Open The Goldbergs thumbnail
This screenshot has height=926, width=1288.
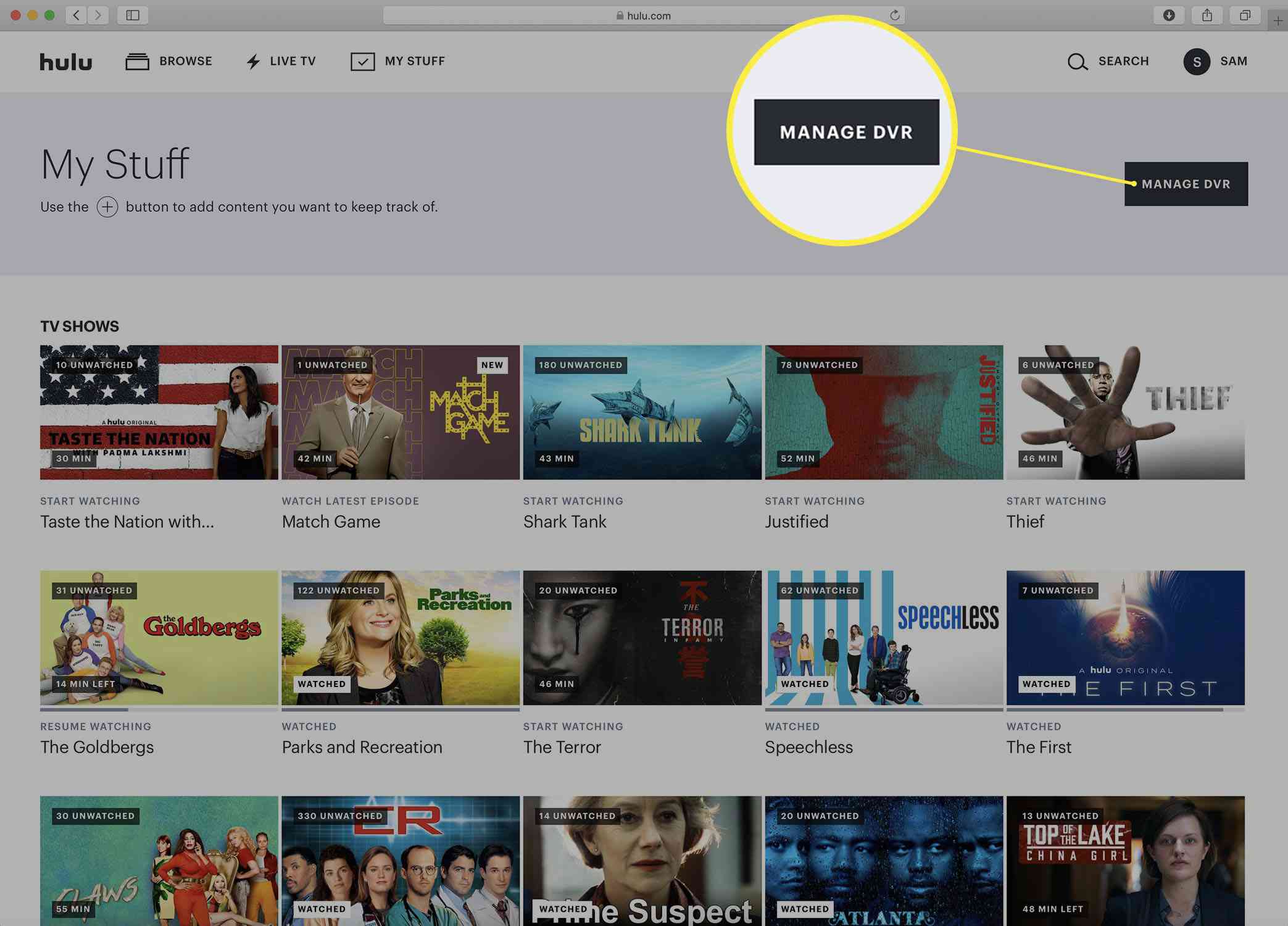[159, 638]
